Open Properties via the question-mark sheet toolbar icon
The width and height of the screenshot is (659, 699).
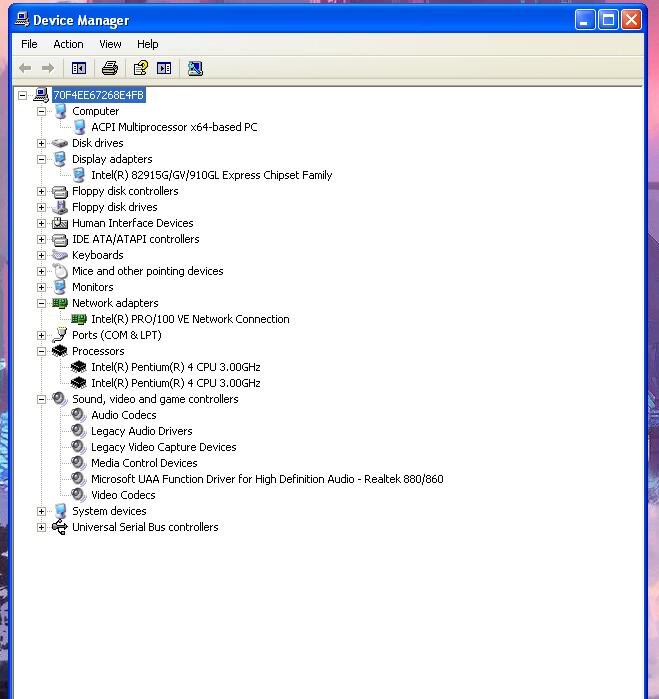(141, 68)
